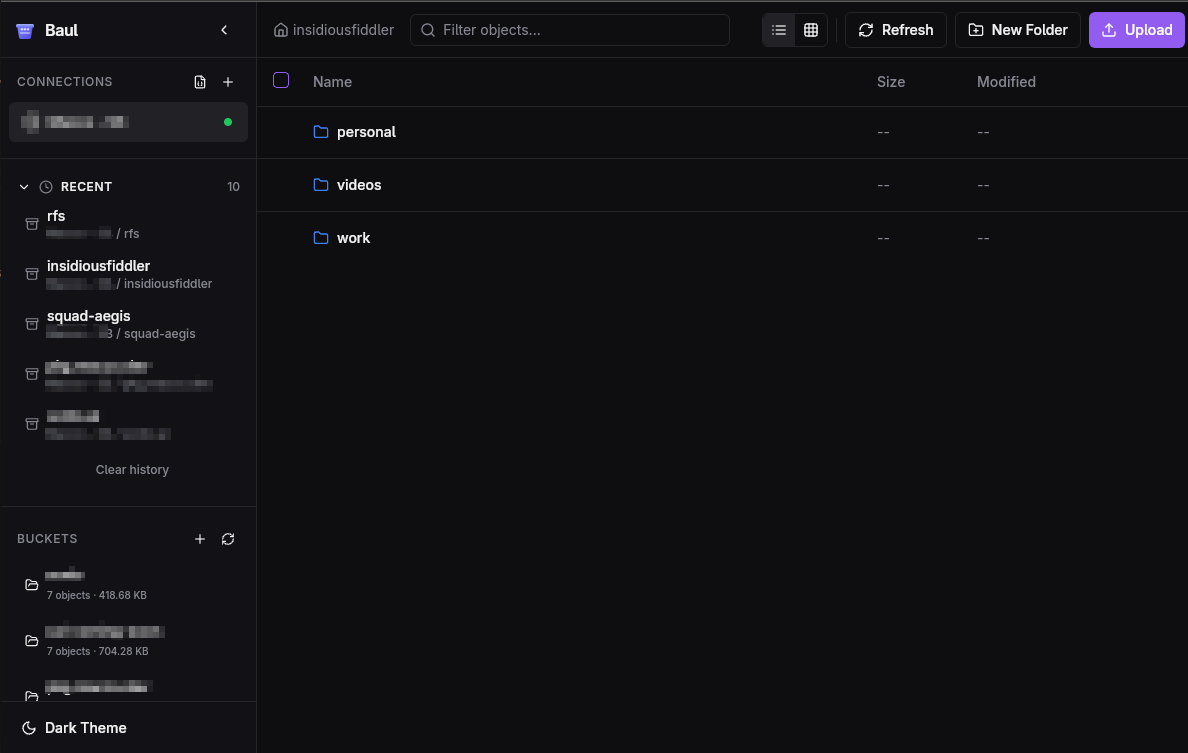Viewport: 1188px width, 753px height.
Task: Click the Filter objects search field
Action: 569,30
